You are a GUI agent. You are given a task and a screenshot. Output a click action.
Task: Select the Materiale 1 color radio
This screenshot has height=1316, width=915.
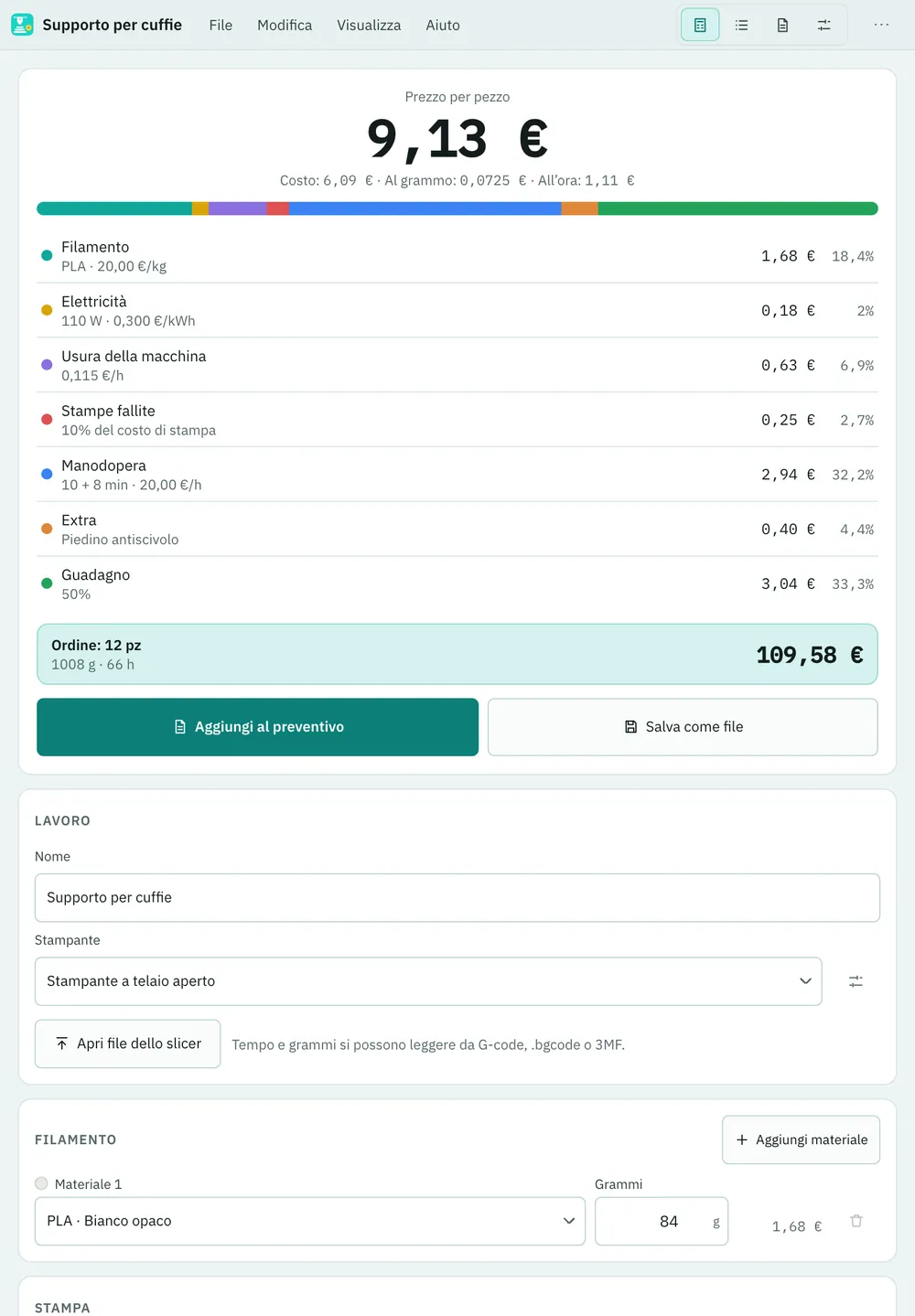[41, 1183]
